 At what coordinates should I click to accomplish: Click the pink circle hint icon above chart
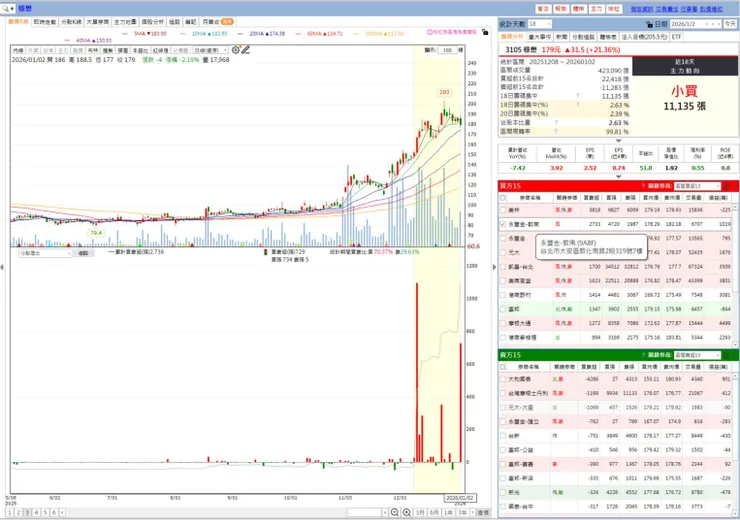(x=430, y=32)
